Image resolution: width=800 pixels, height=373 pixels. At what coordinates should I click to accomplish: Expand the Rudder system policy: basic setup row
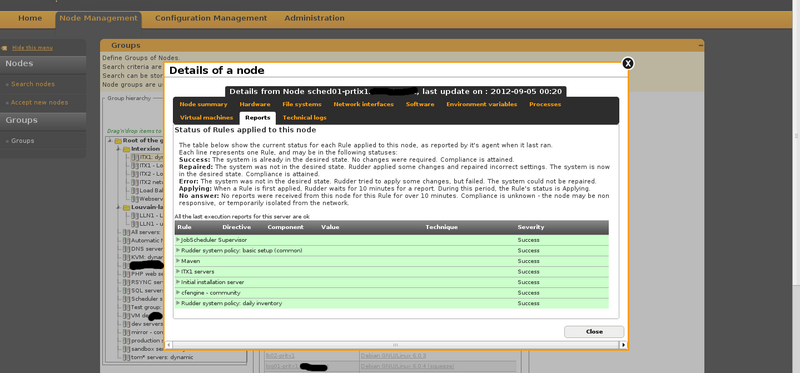pos(178,250)
